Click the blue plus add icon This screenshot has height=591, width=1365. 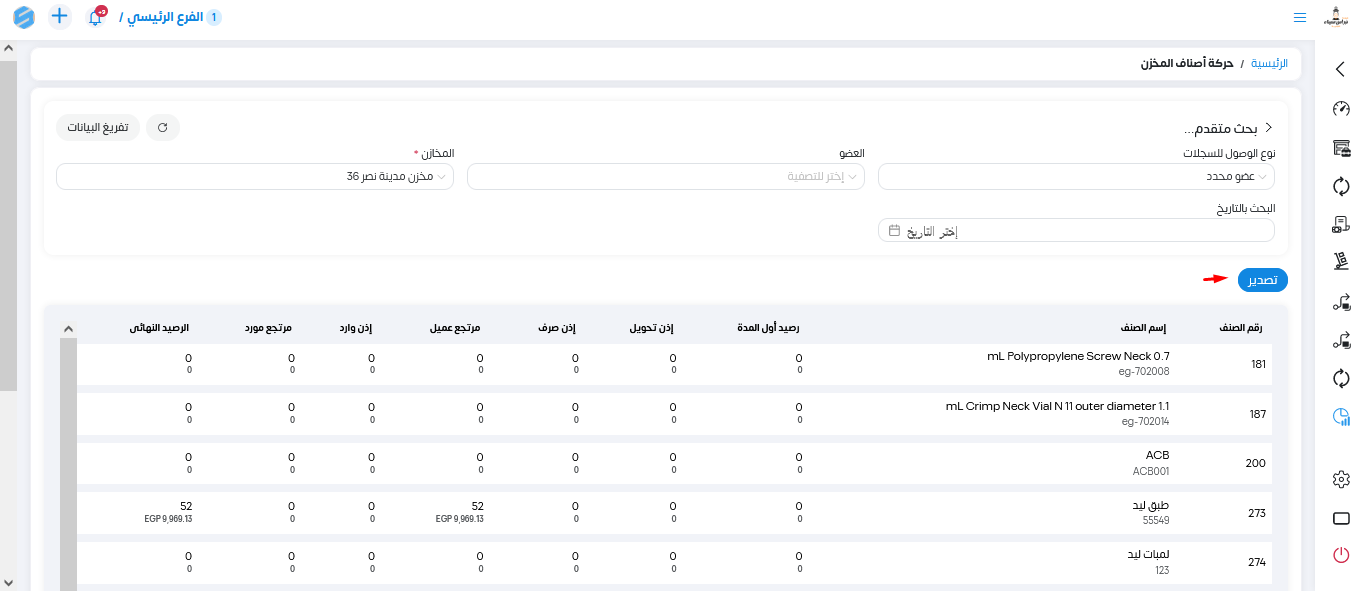click(60, 17)
